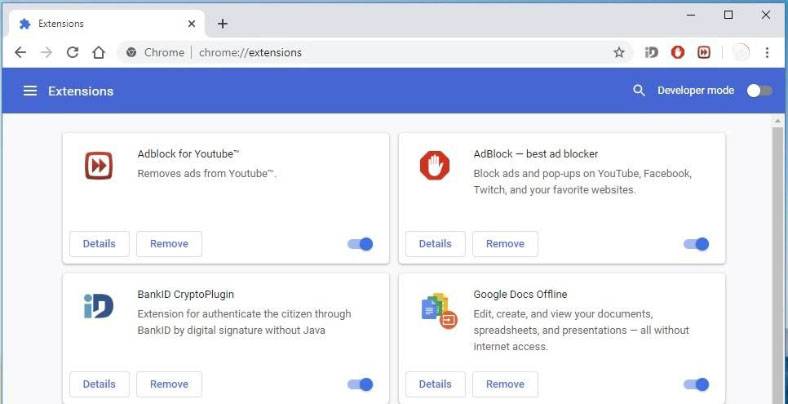Click the 'Developer mode' label
This screenshot has width=788, height=404.
click(696, 90)
